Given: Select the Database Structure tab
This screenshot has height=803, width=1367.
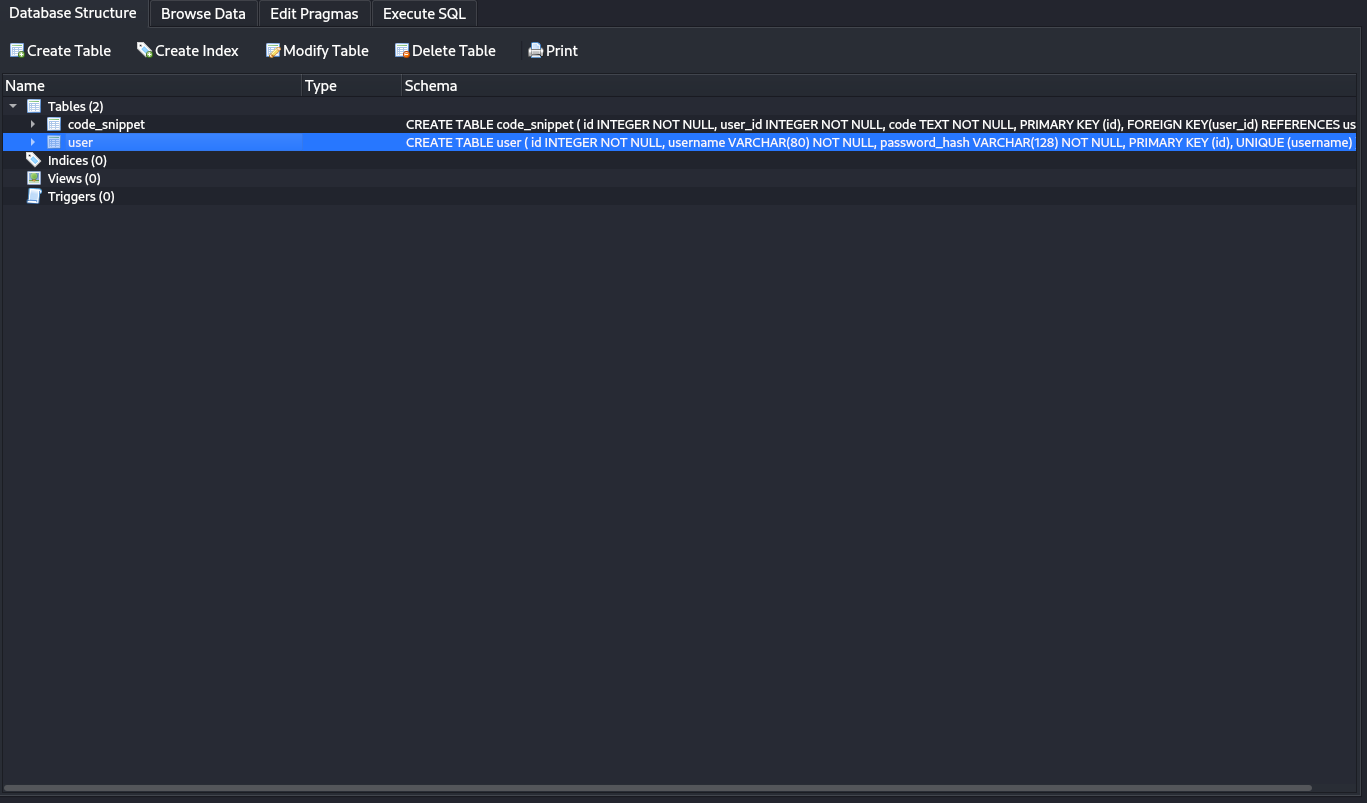Looking at the screenshot, I should 73,13.
